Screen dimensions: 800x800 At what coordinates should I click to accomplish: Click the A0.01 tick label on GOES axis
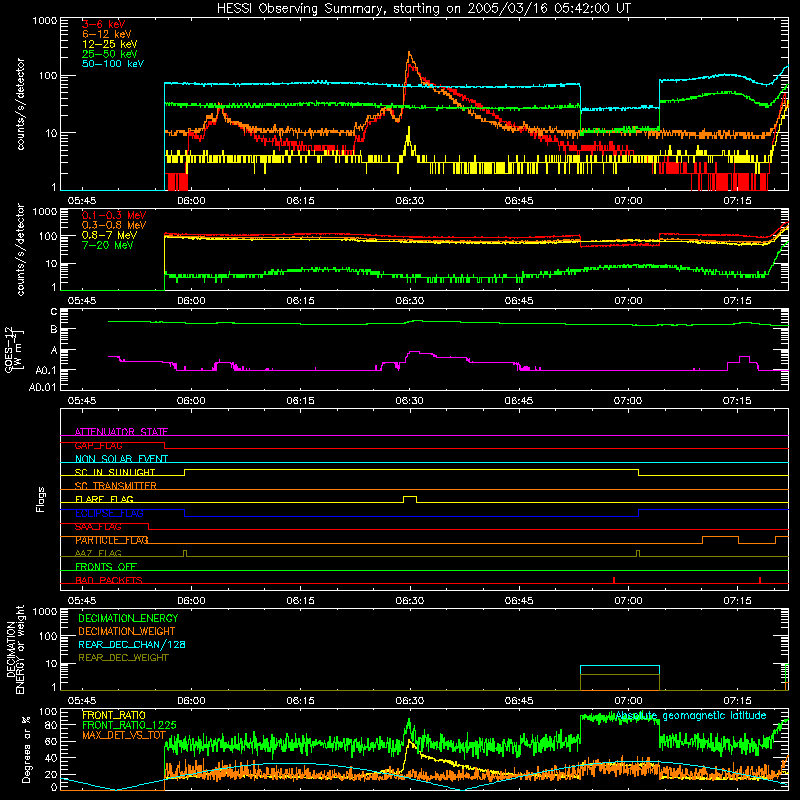42,388
